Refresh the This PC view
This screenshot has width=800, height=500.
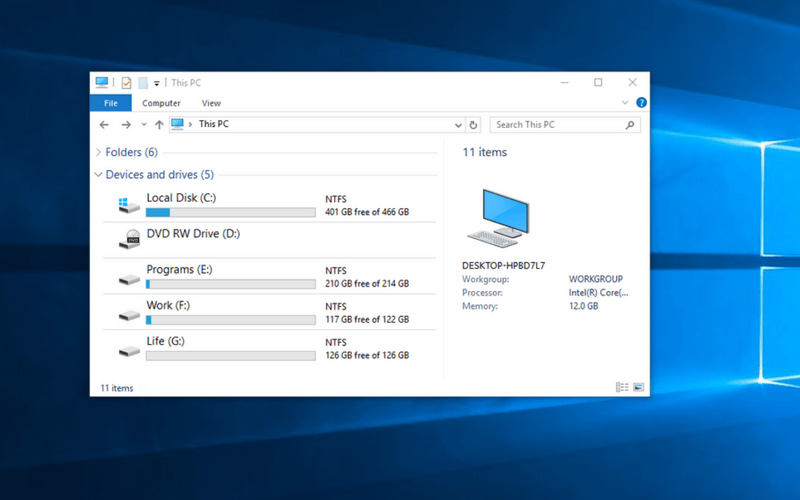[473, 125]
